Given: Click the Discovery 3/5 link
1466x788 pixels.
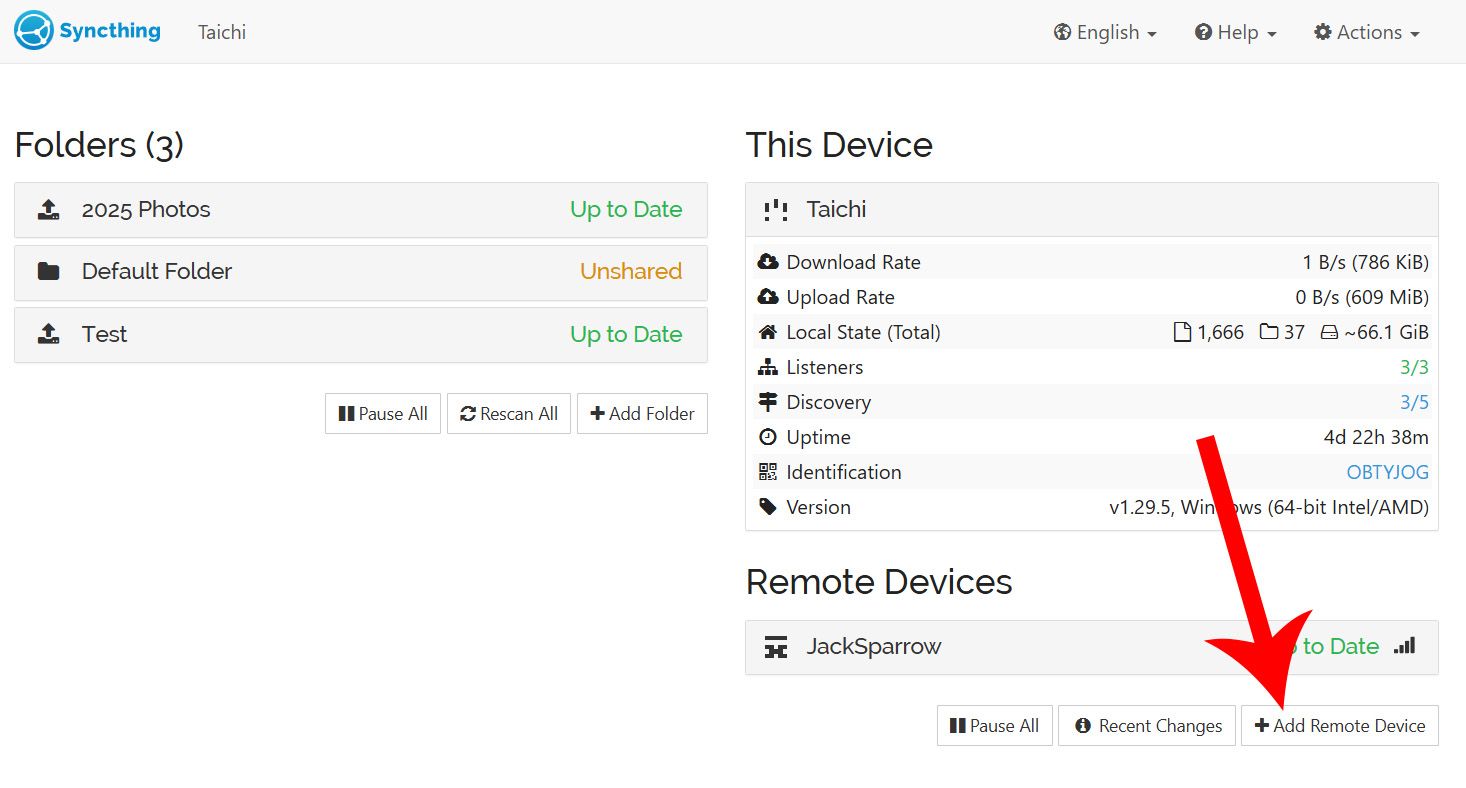Looking at the screenshot, I should pyautogui.click(x=1414, y=402).
